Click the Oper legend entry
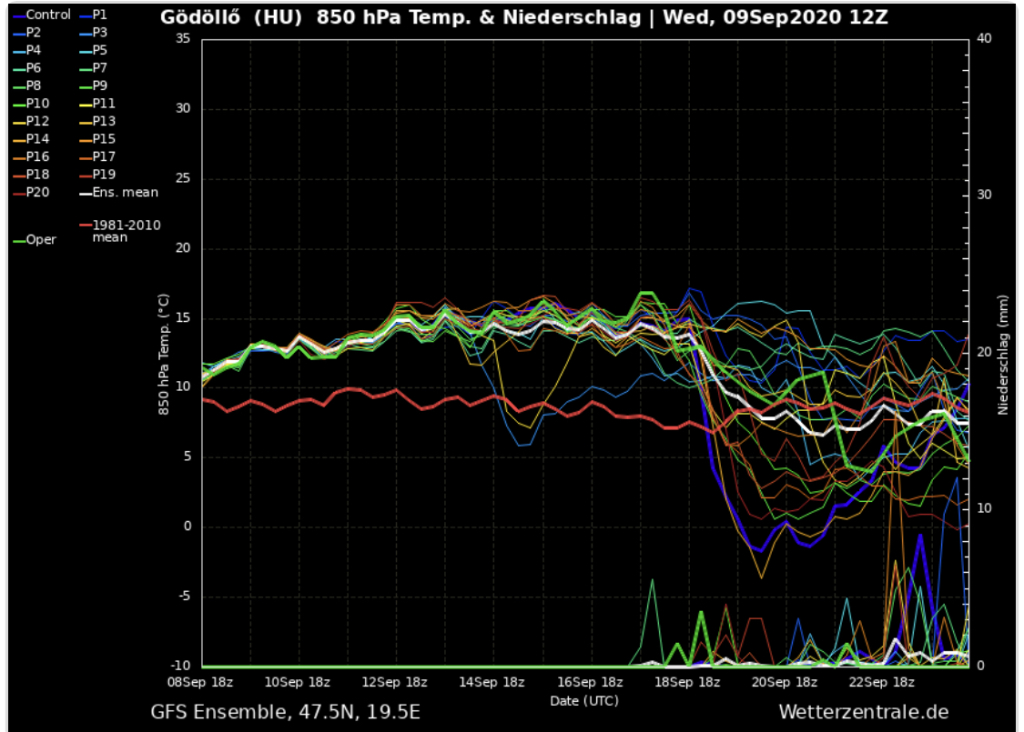This screenshot has height=732, width=1024. click(35, 240)
